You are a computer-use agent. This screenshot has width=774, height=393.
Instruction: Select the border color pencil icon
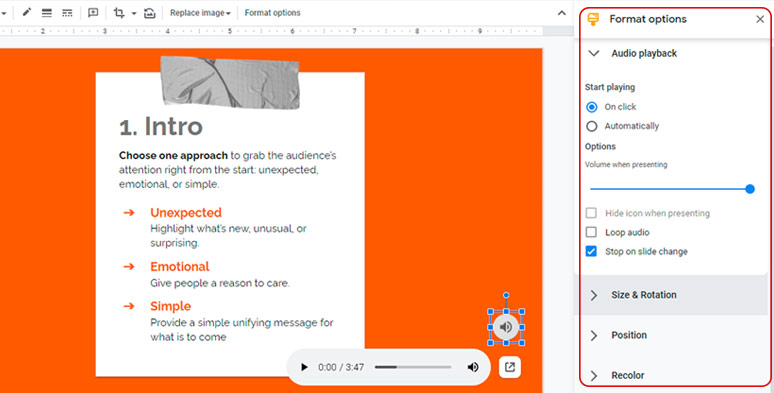pos(27,13)
